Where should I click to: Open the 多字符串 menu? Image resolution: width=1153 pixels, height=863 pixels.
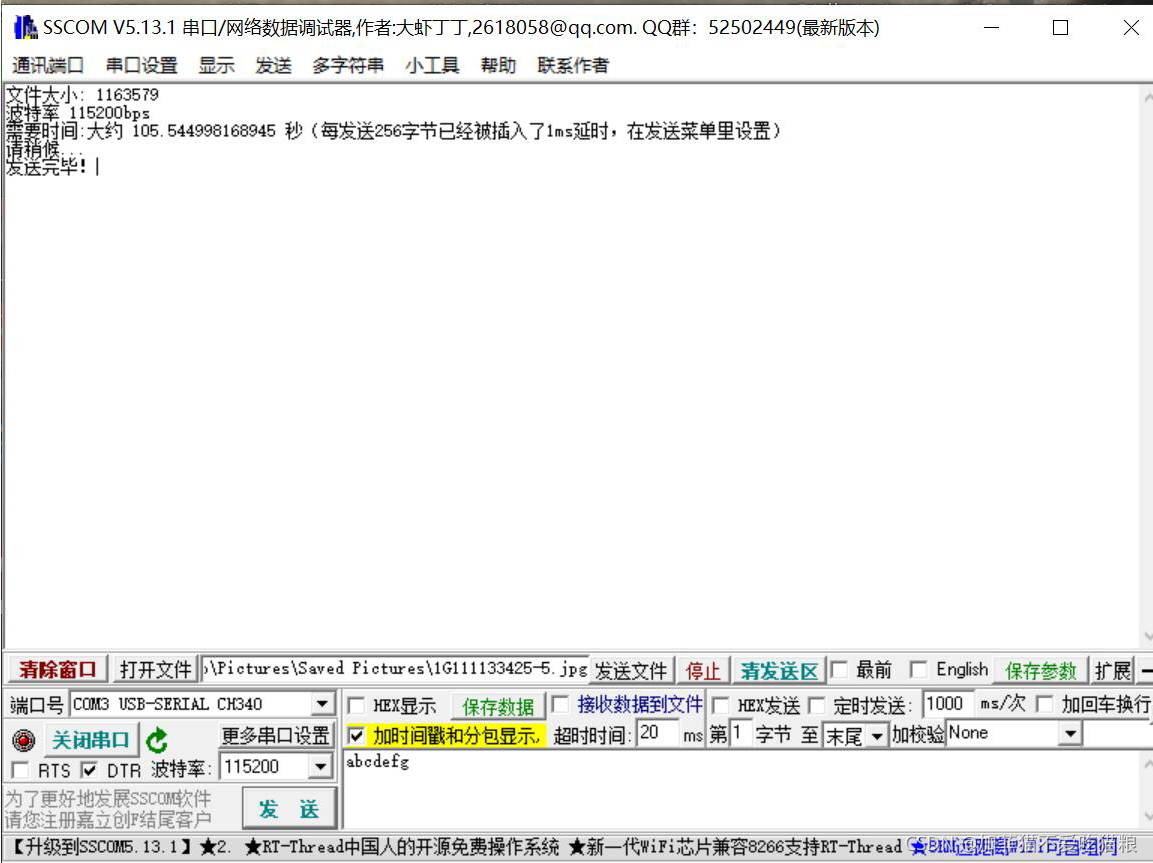point(348,65)
